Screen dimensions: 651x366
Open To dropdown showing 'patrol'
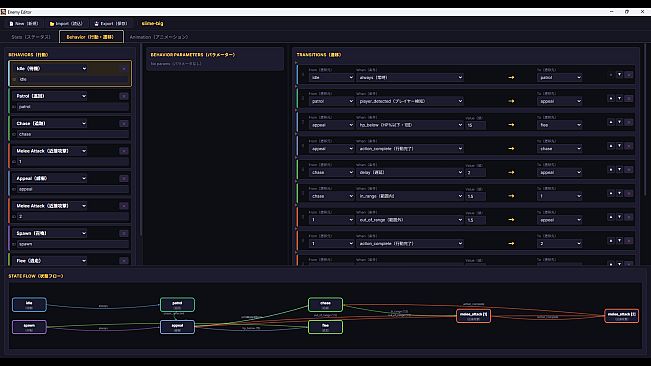tap(560, 77)
